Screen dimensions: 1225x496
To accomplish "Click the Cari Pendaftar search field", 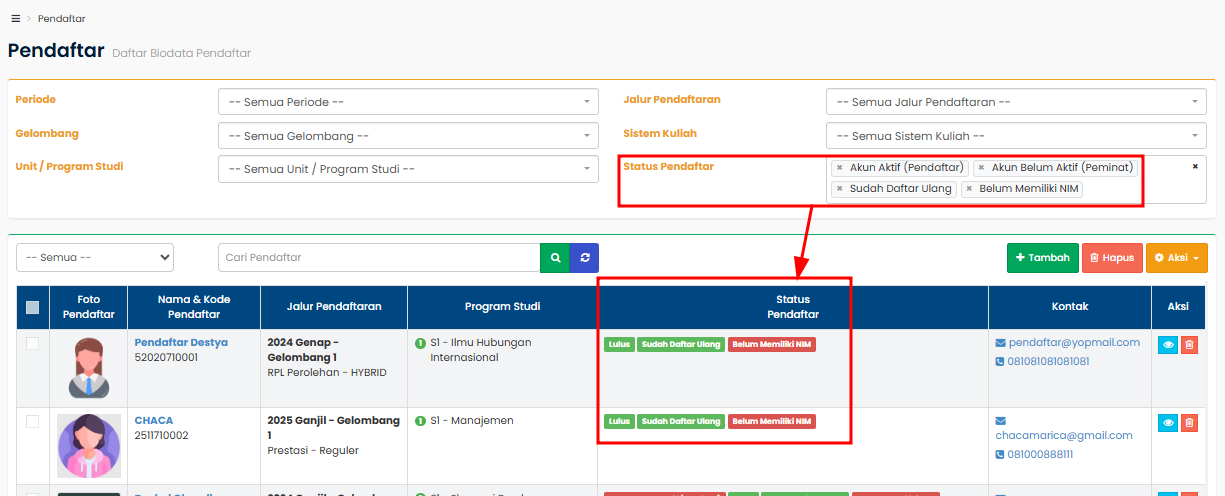I will coord(379,258).
